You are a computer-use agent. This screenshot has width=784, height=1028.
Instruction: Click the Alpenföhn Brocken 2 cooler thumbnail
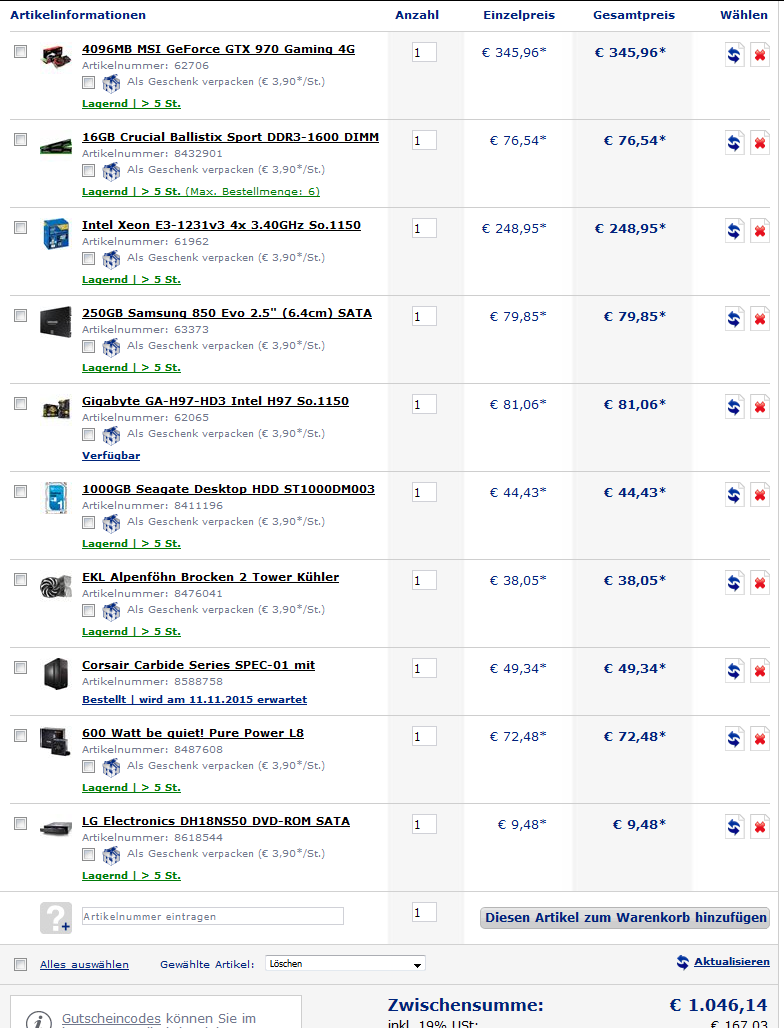click(55, 585)
